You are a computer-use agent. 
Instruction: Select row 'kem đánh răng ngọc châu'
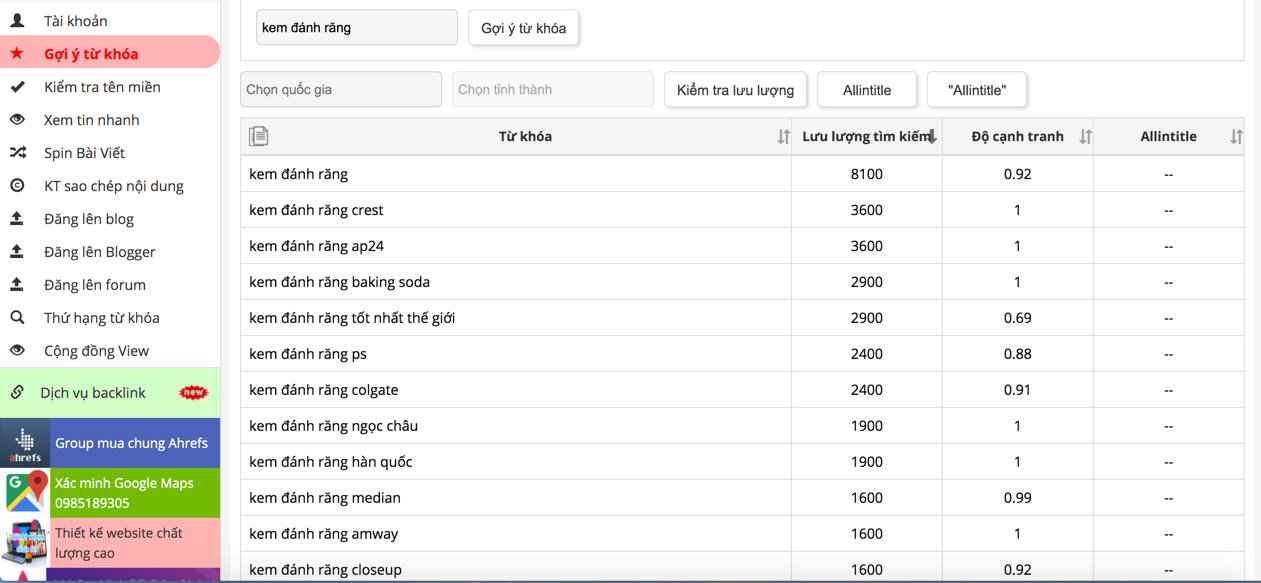pos(742,426)
